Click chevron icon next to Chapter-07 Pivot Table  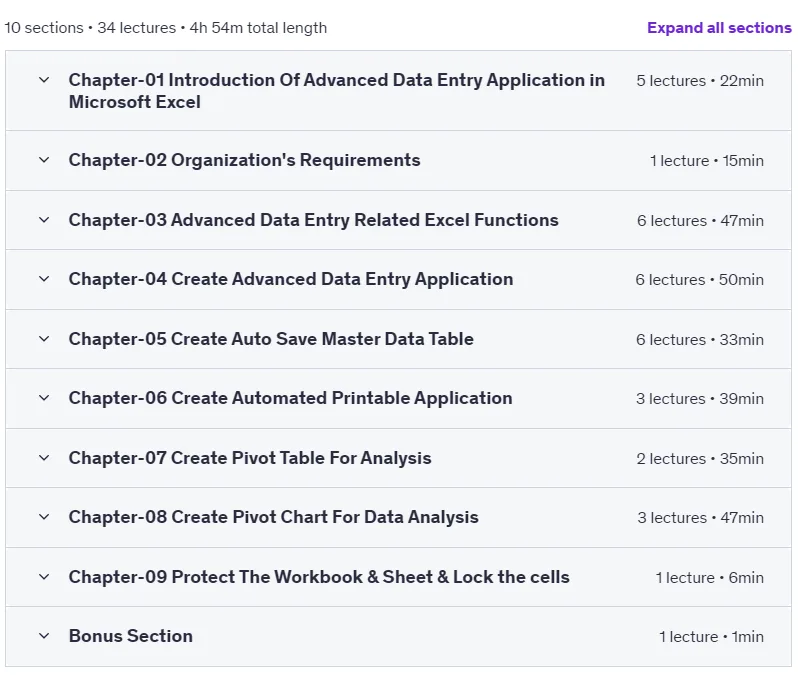(44, 458)
